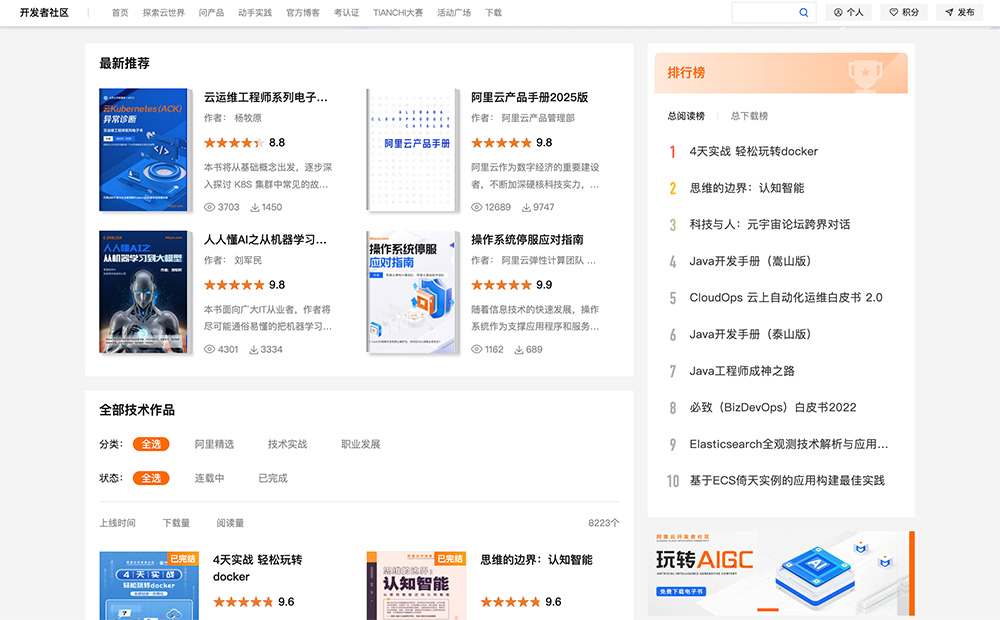This screenshot has height=620, width=1000.
Task: Open 操作系统停服应对指南 book cover
Action: click(x=413, y=292)
